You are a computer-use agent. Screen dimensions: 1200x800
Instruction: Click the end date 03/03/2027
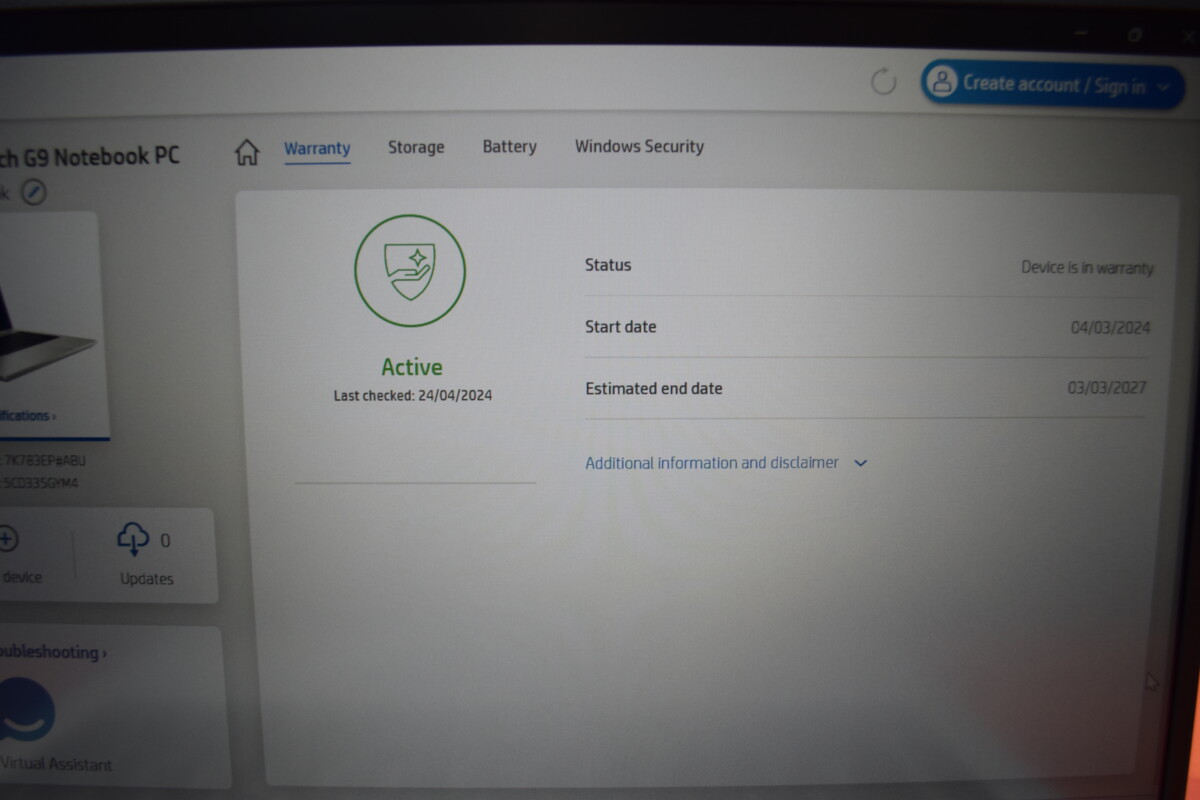tap(1107, 388)
